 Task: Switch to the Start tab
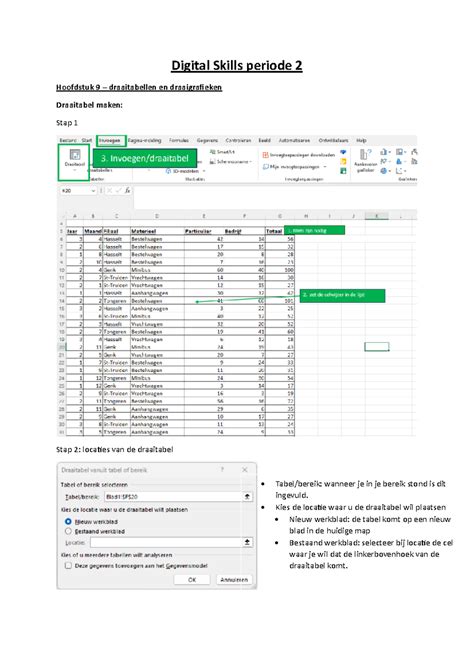pyautogui.click(x=87, y=140)
